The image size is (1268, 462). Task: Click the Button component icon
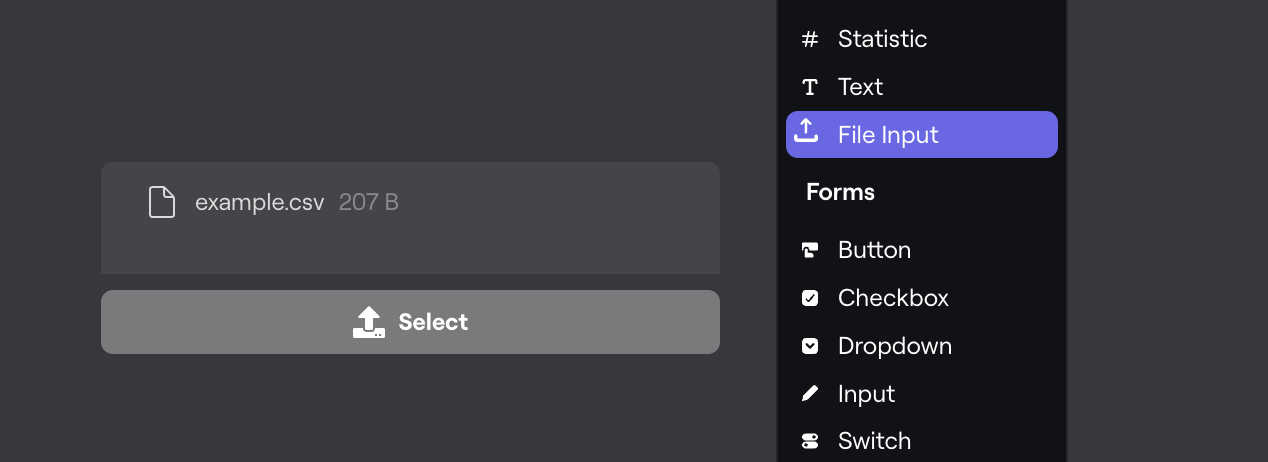pos(810,250)
